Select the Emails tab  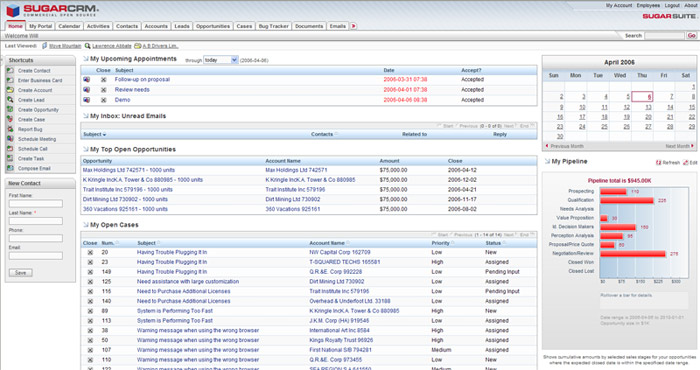(338, 26)
